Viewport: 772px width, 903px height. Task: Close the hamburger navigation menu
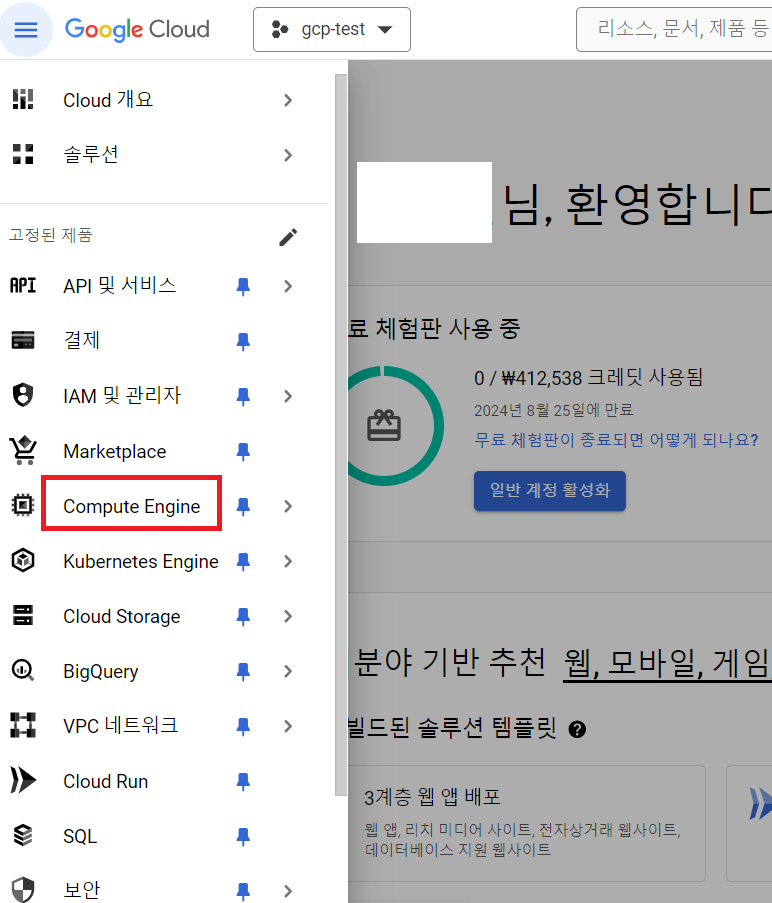point(26,29)
